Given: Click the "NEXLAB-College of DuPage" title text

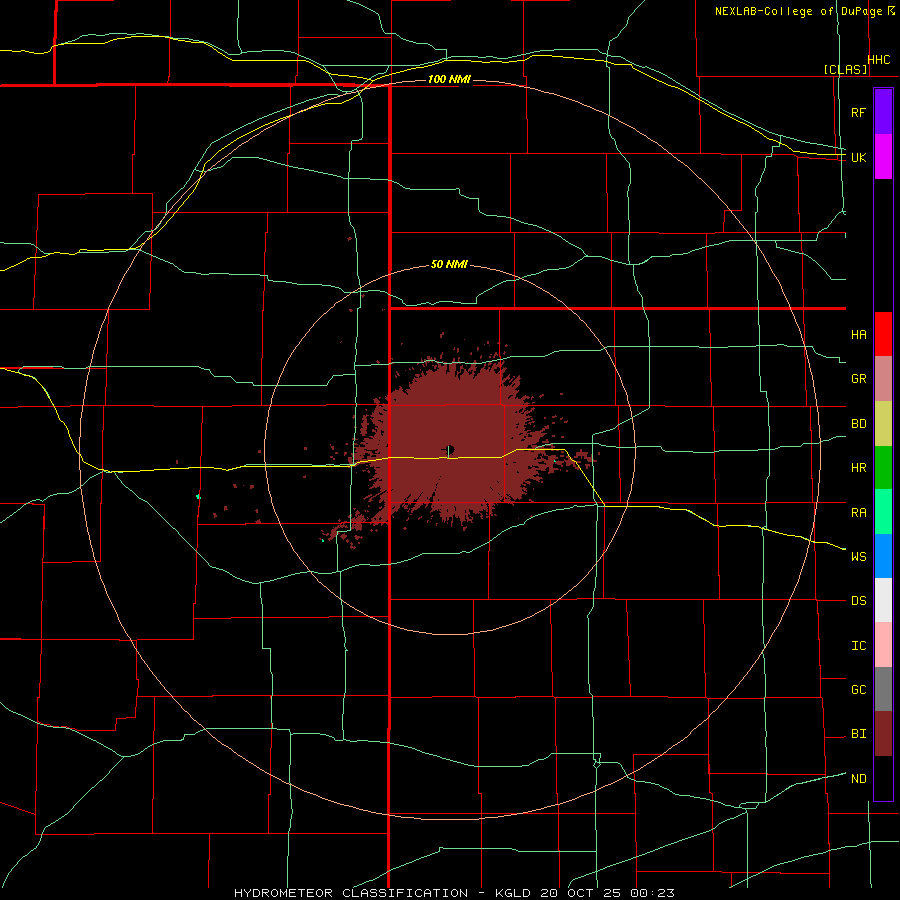Looking at the screenshot, I should 798,11.
